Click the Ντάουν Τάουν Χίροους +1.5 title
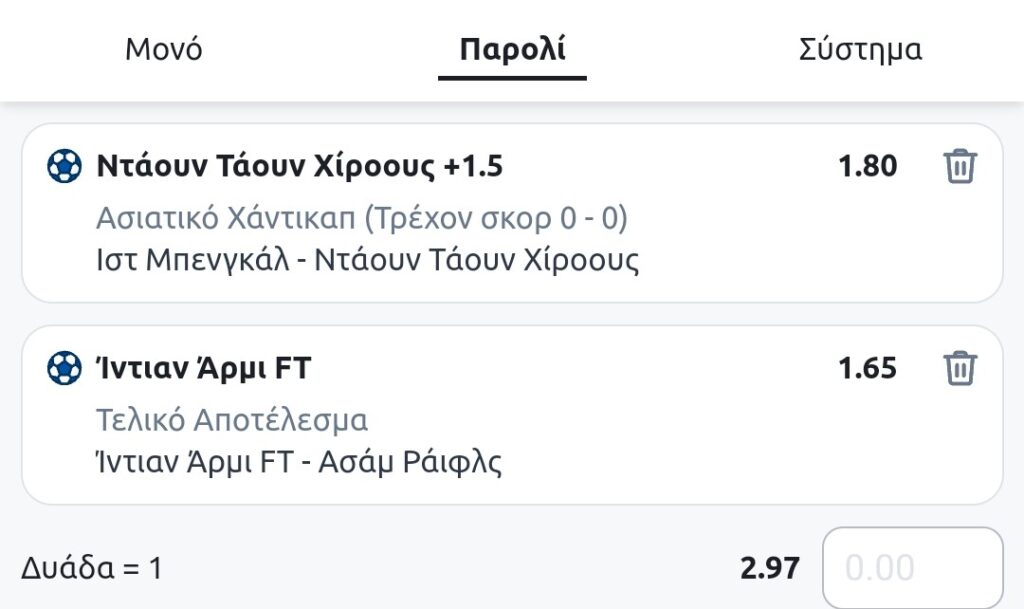1024x609 pixels. point(299,166)
